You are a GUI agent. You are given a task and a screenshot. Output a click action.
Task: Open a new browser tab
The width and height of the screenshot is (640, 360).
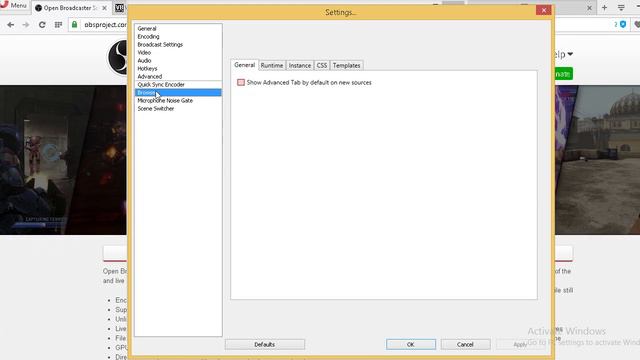604,7
